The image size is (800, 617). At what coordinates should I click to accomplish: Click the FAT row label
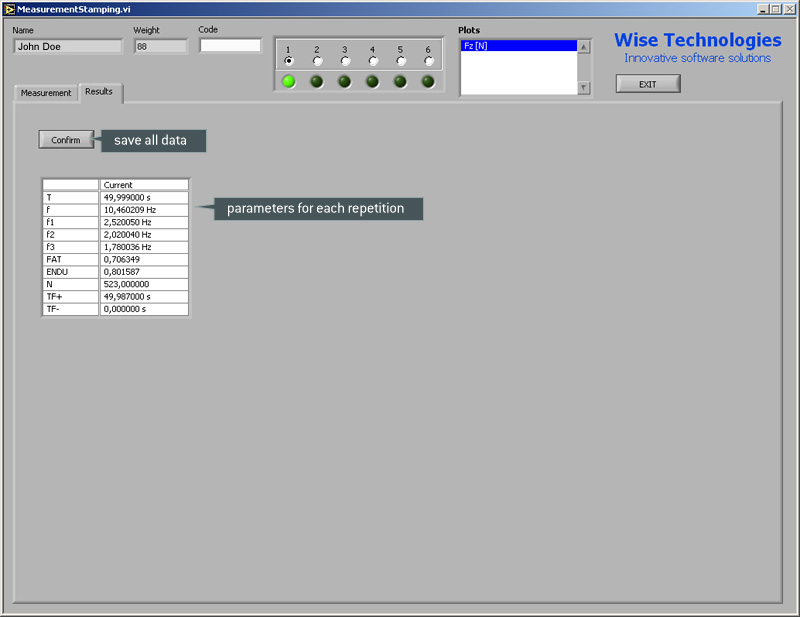click(x=70, y=259)
